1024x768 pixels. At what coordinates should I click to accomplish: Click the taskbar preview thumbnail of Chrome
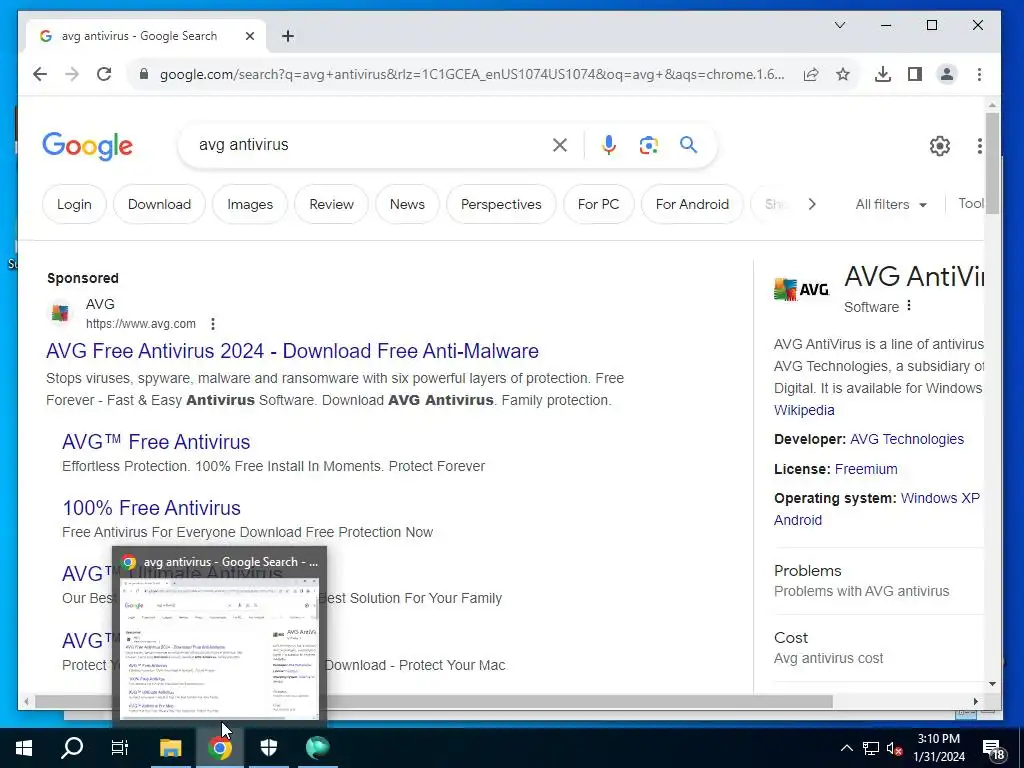pyautogui.click(x=219, y=647)
